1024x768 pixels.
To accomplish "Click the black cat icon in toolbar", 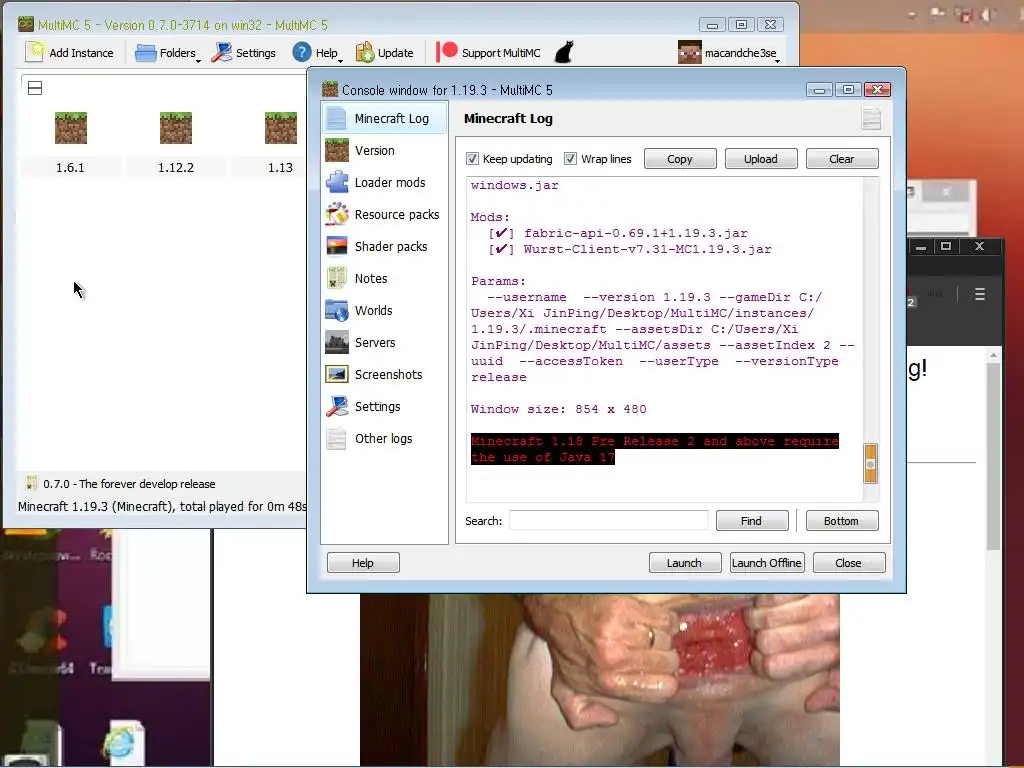I will (x=564, y=52).
